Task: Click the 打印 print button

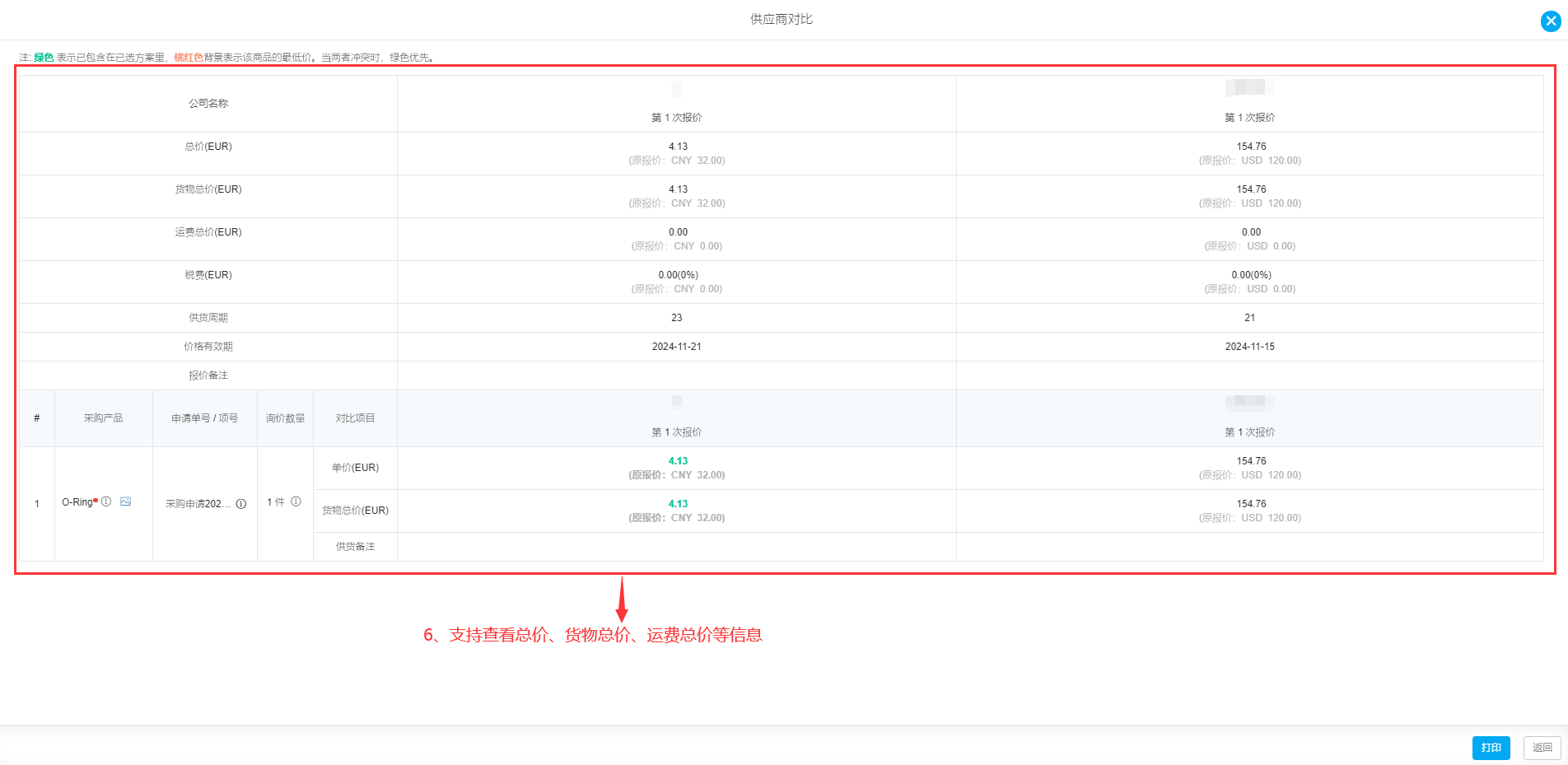Action: pyautogui.click(x=1491, y=748)
